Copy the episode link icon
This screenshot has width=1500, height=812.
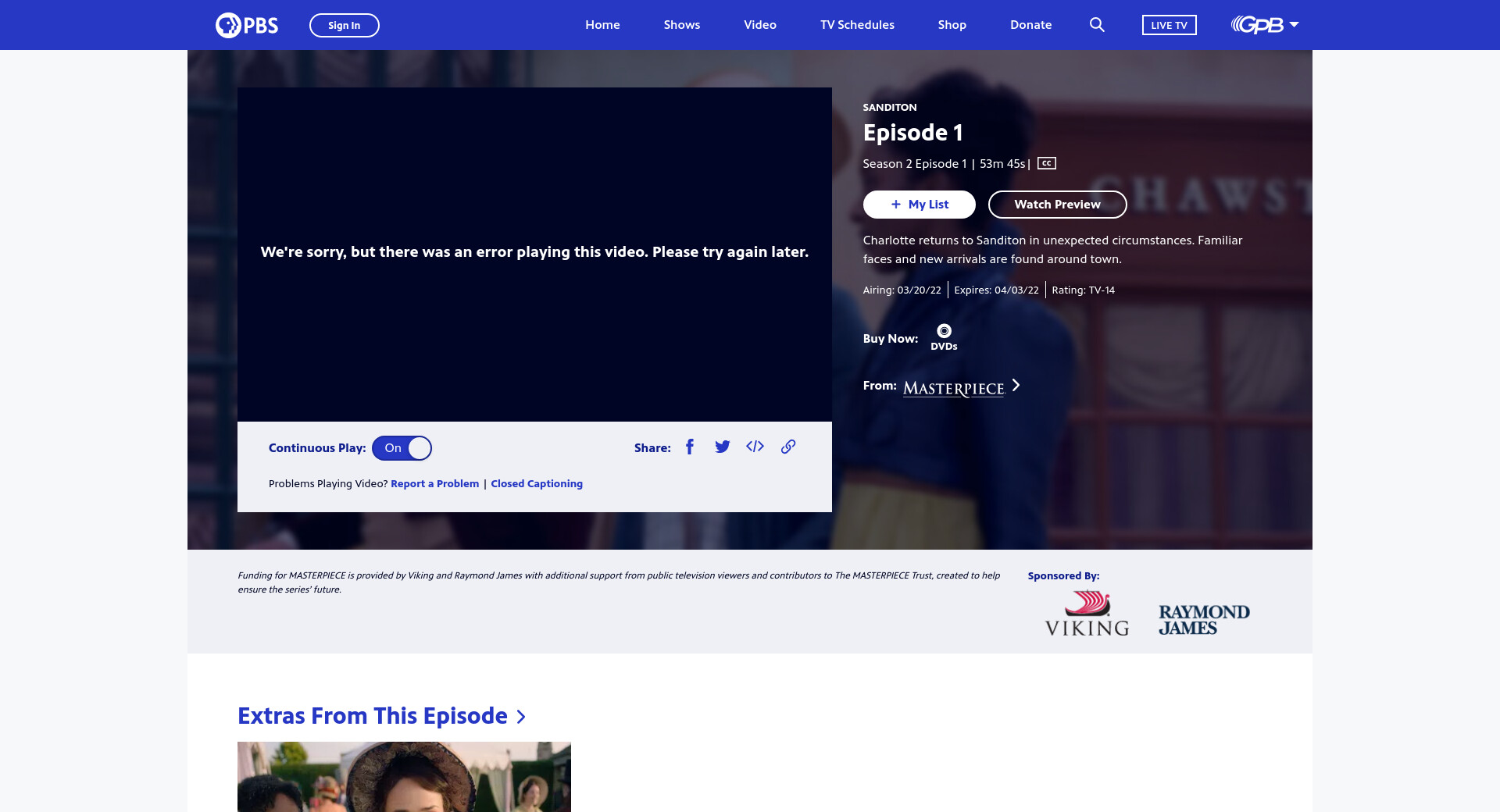(x=788, y=447)
